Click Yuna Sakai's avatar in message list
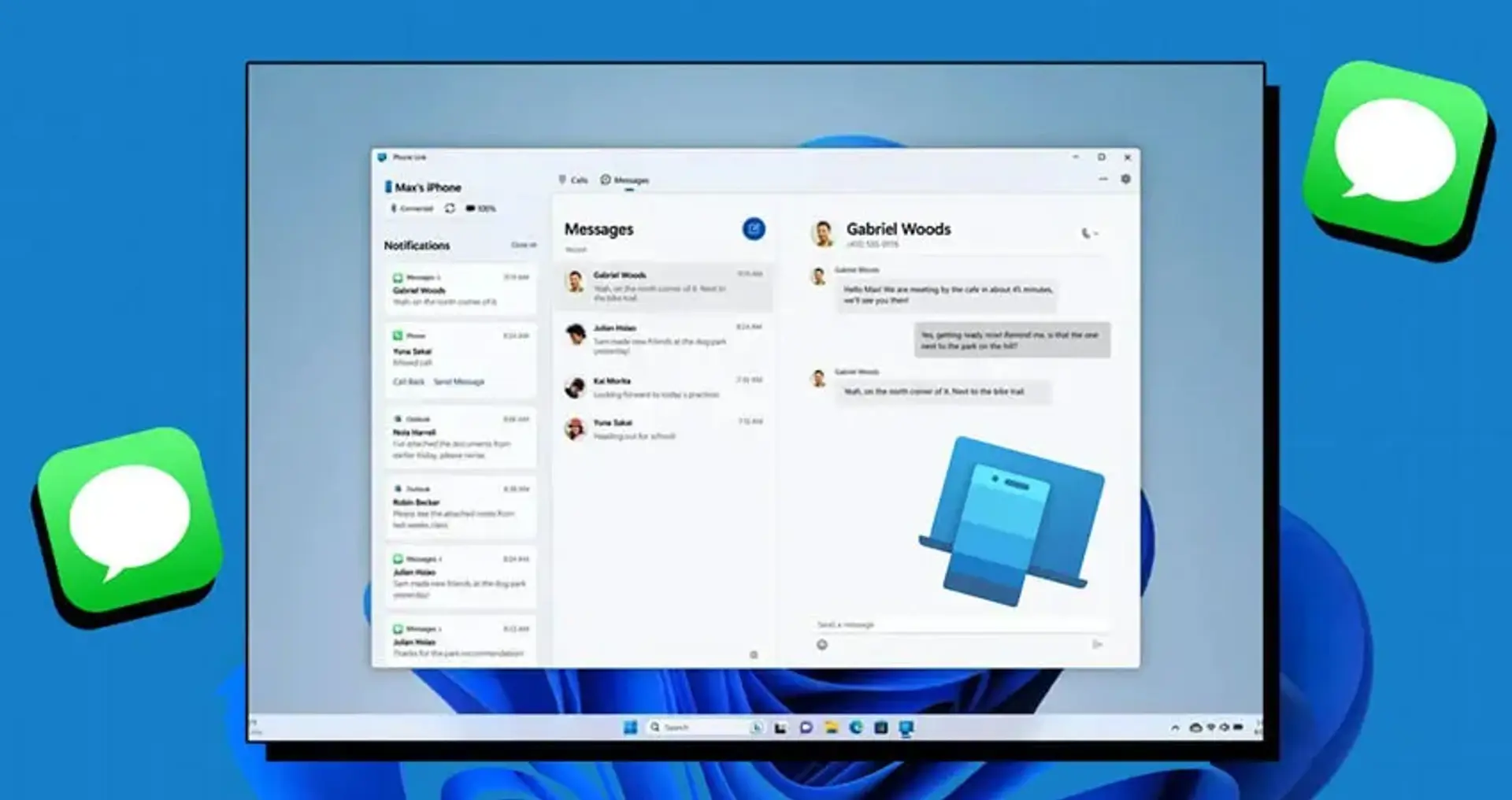The height and width of the screenshot is (800, 1512). 575,428
